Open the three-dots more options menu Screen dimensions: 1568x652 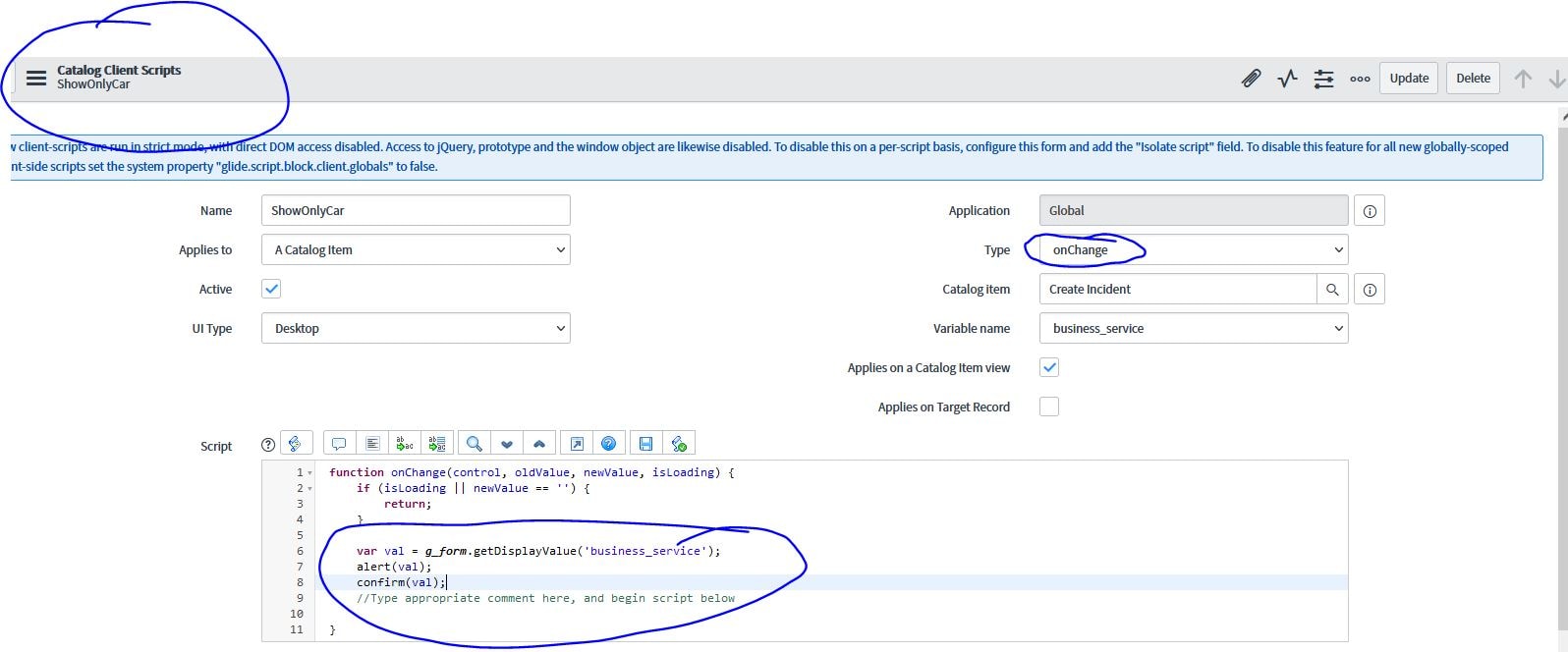1360,79
